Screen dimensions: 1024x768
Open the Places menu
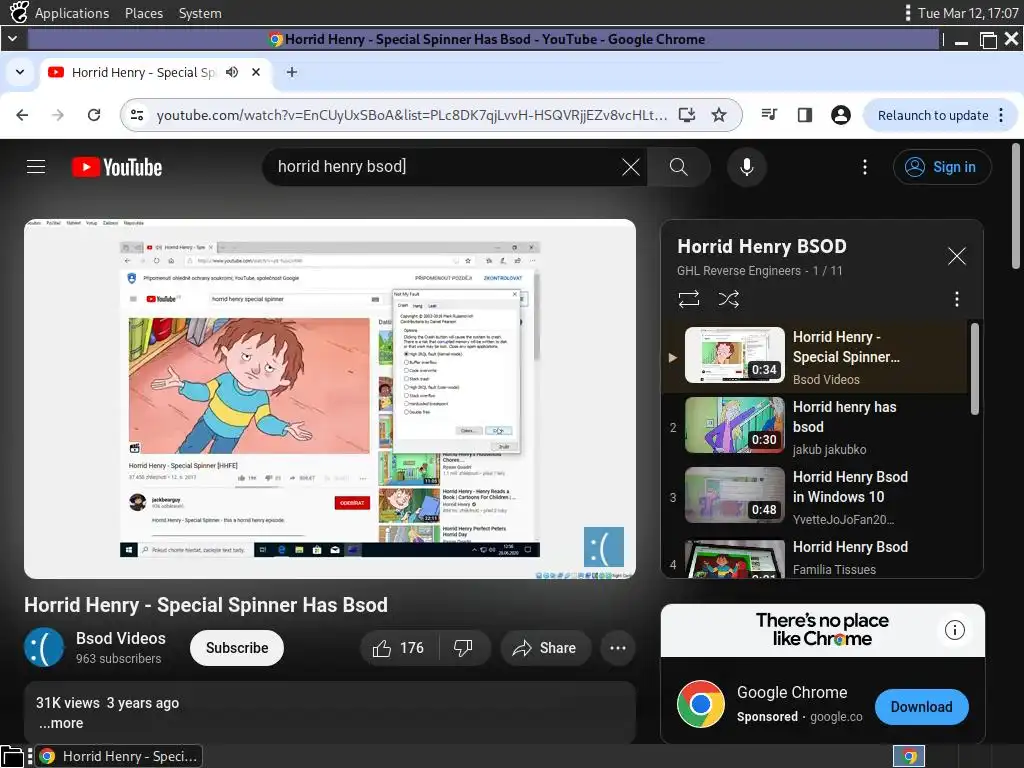point(144,13)
